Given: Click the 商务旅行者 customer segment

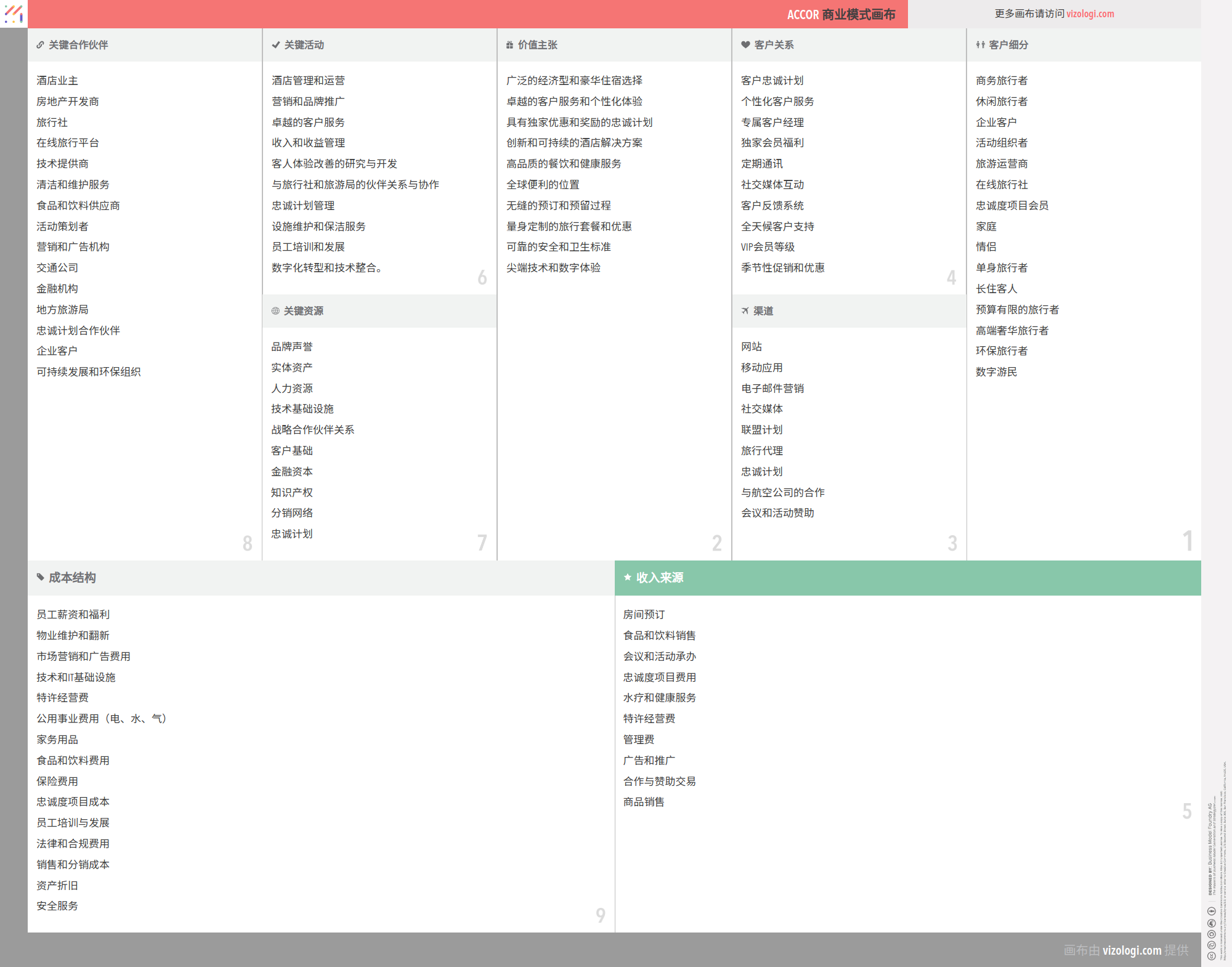Looking at the screenshot, I should [x=1001, y=81].
